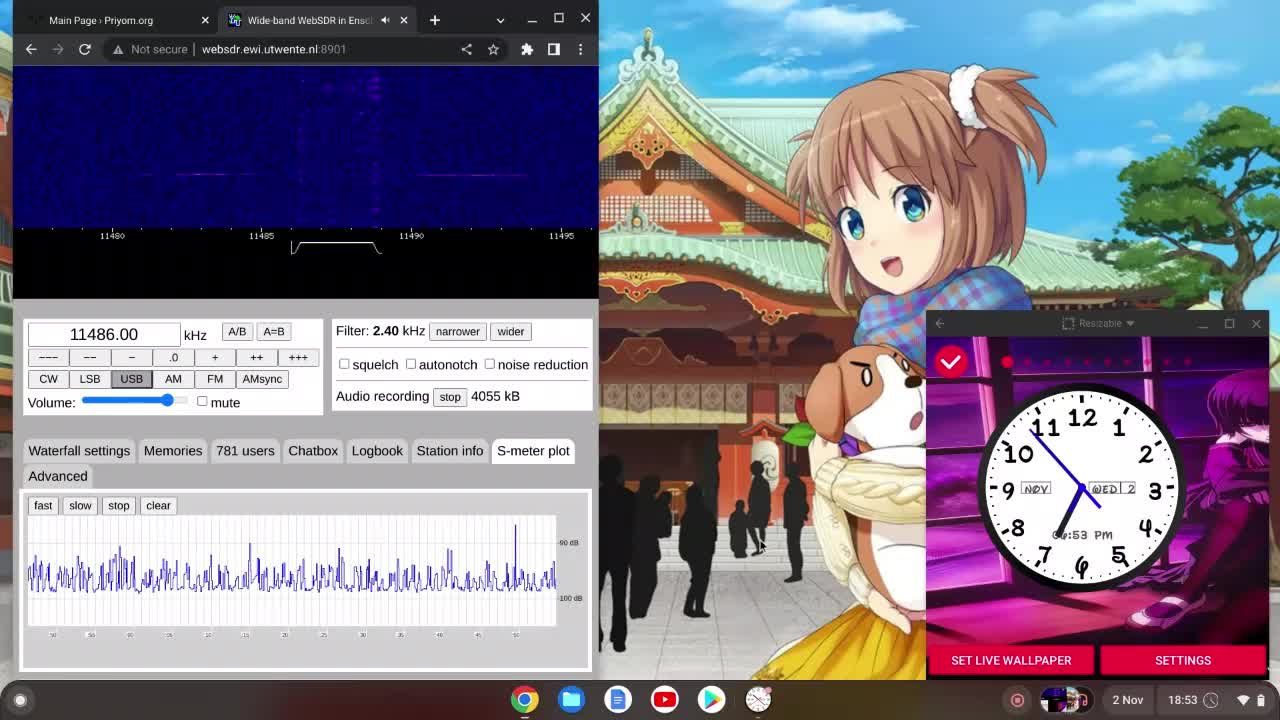Click SET LIVE WALLPAPER button
This screenshot has height=720, width=1280.
click(x=1011, y=660)
